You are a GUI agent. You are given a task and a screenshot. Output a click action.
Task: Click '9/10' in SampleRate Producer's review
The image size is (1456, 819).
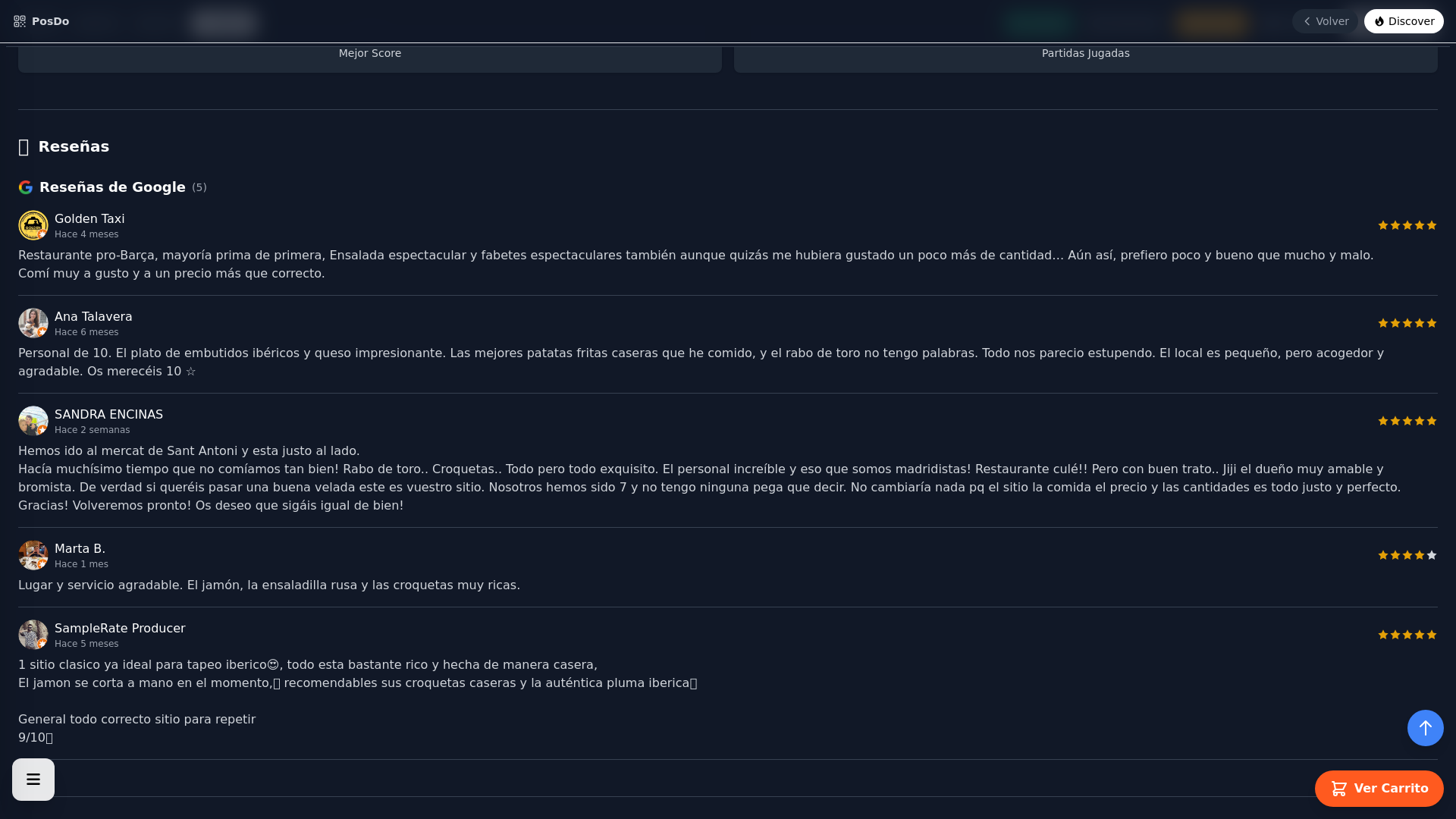(x=32, y=738)
